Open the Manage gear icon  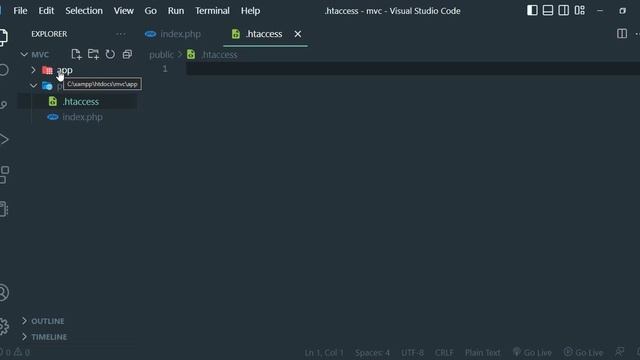coord(4,326)
